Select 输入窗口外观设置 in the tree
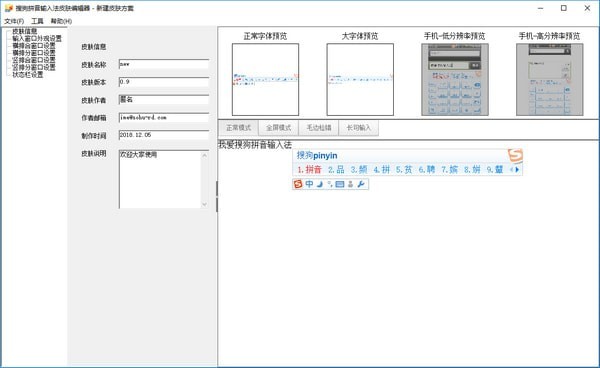 click(x=37, y=38)
